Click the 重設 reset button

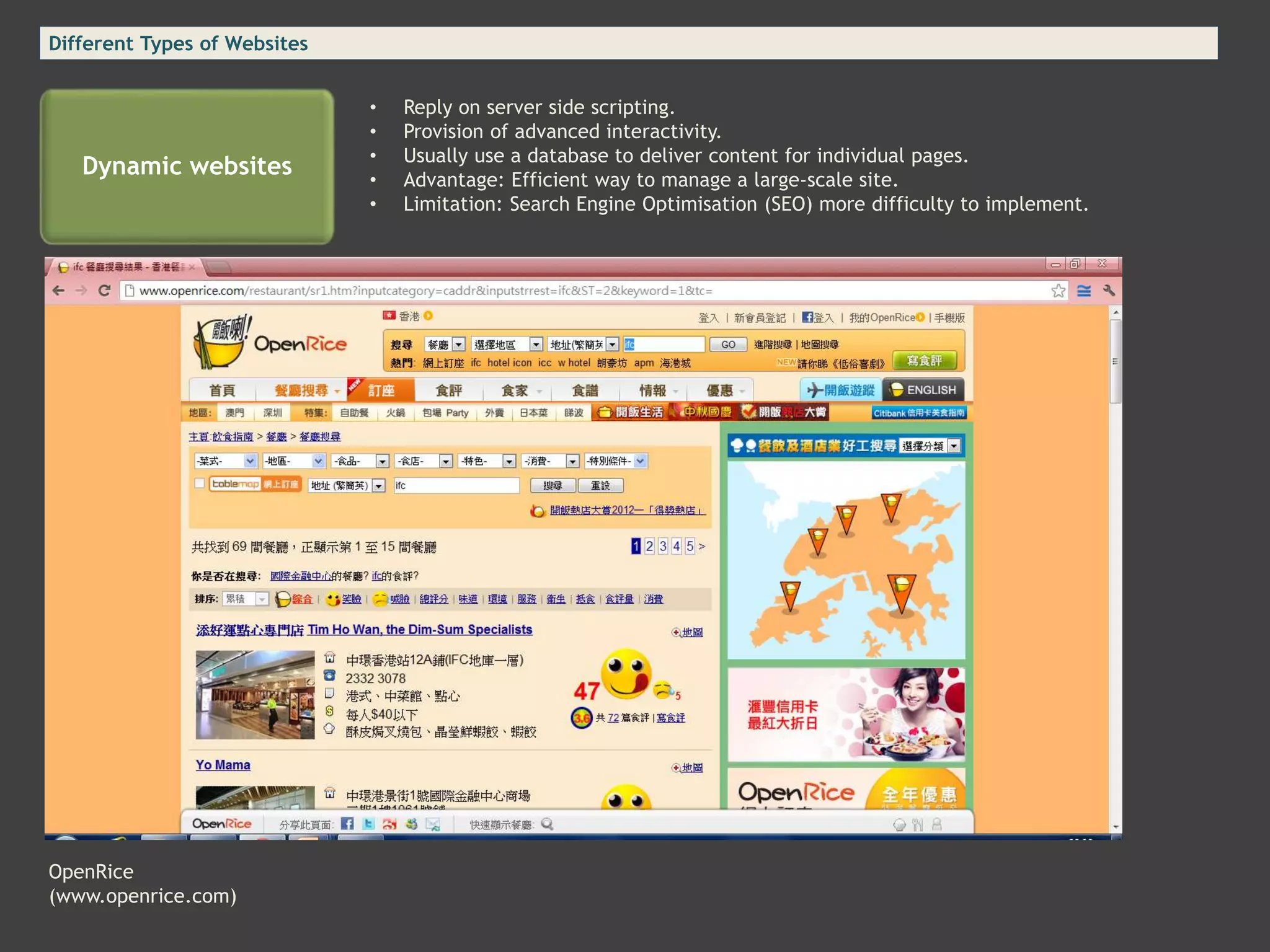[x=600, y=485]
